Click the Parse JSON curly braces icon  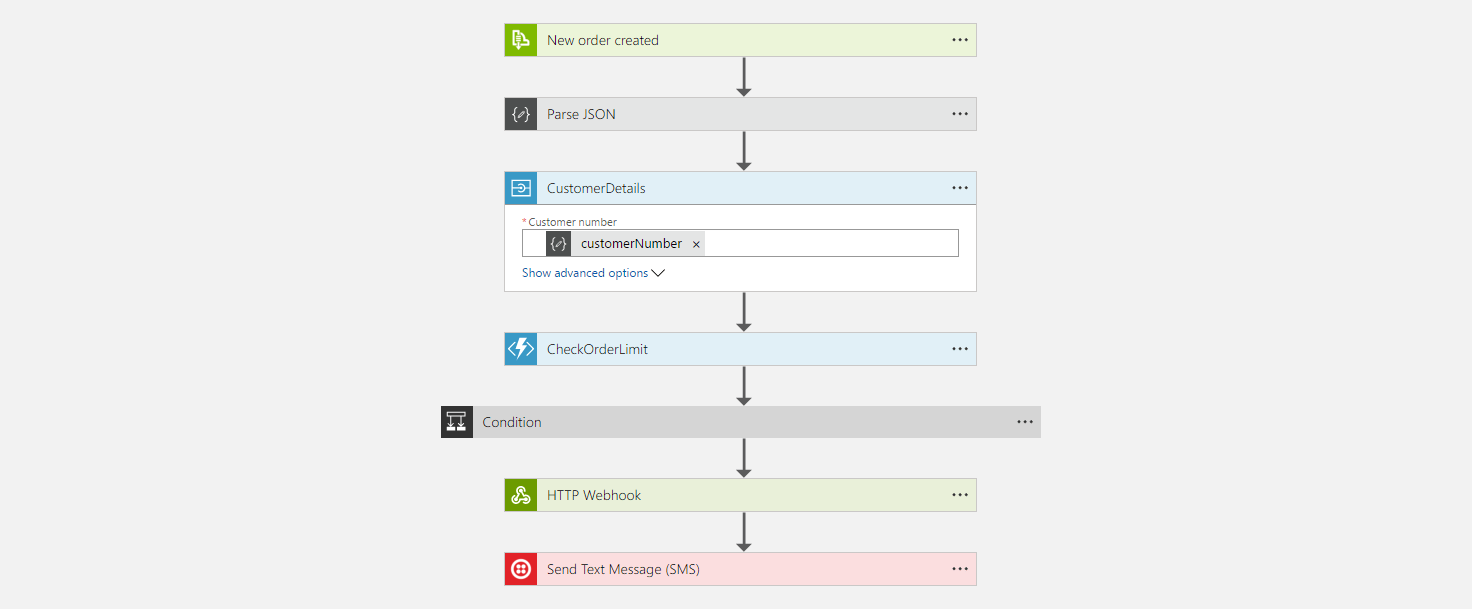point(521,114)
